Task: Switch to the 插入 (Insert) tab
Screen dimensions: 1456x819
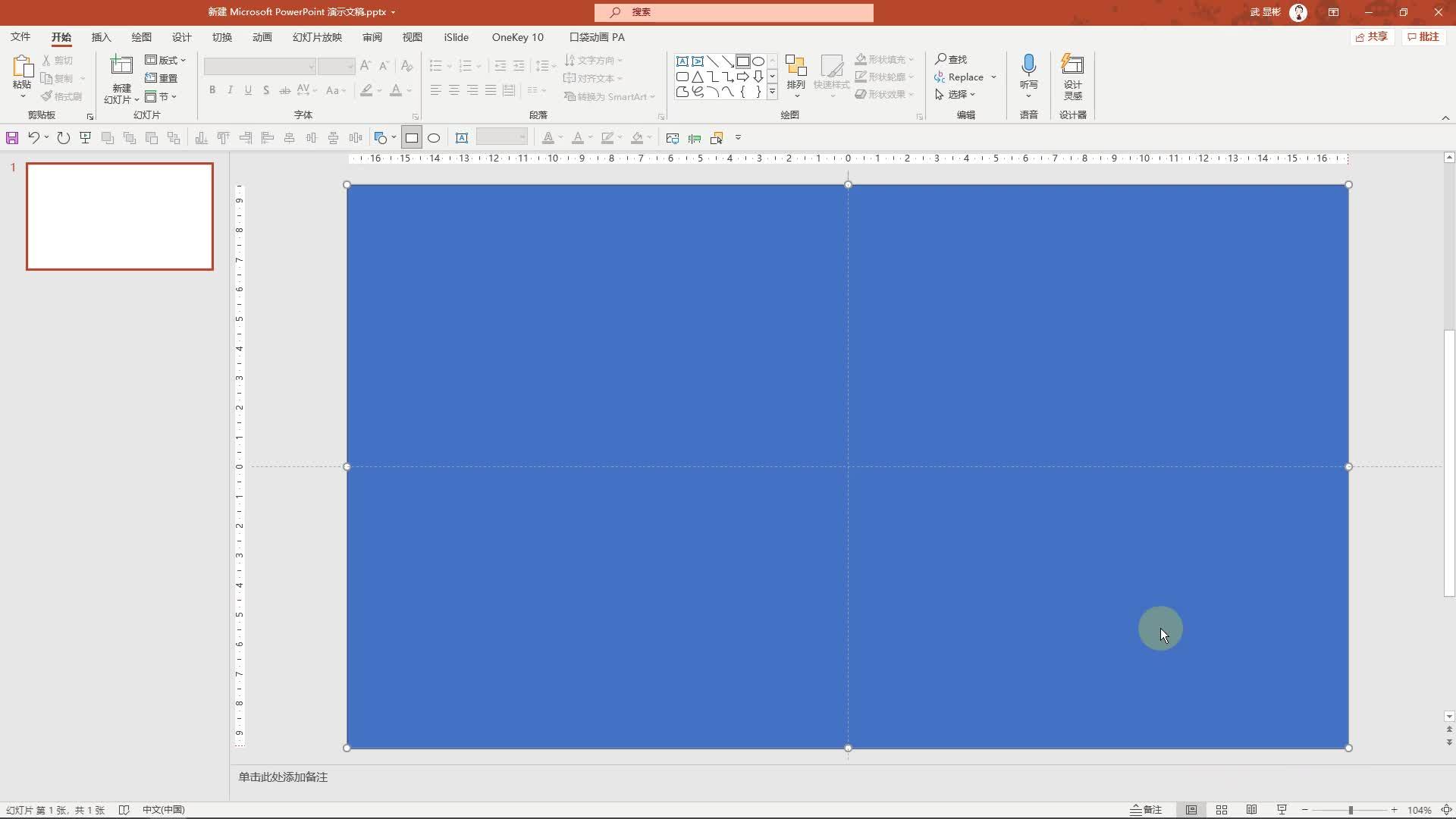Action: [x=101, y=37]
